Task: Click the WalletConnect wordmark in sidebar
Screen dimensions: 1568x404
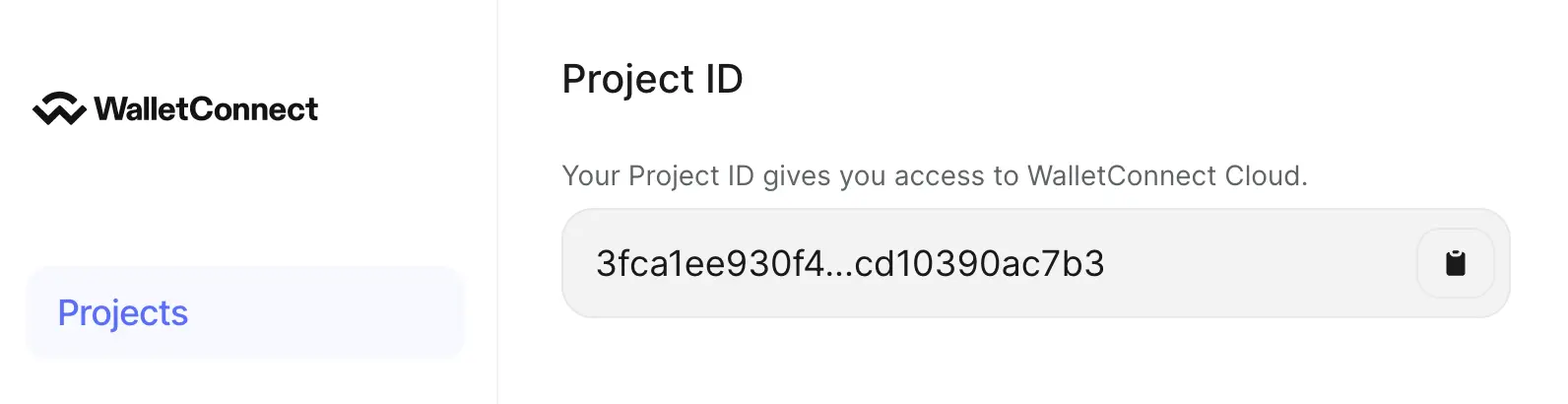Action: click(x=207, y=109)
